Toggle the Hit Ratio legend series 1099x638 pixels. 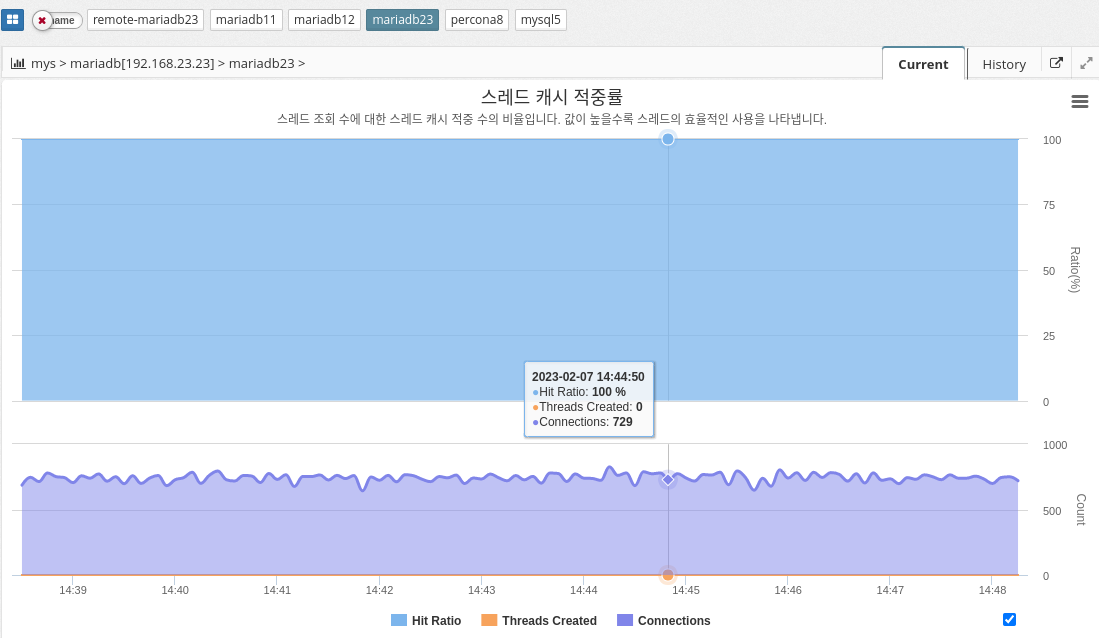click(426, 620)
